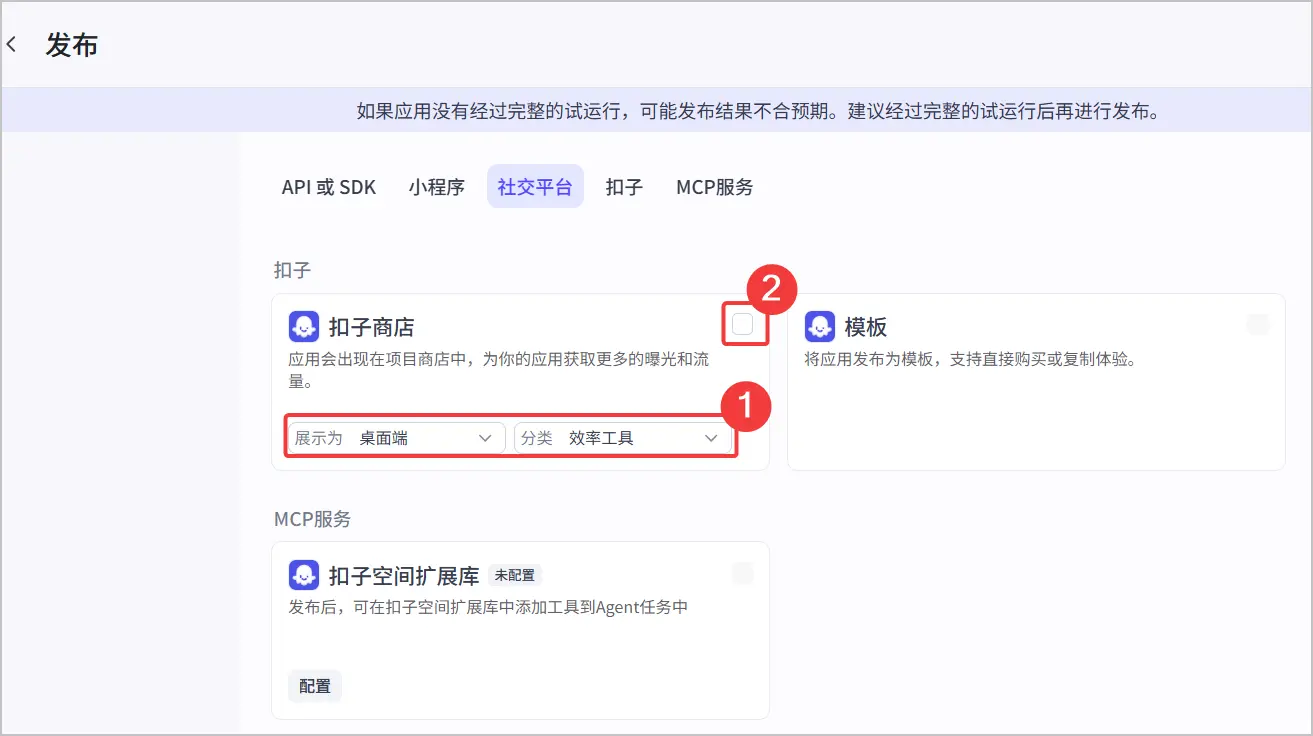1313x736 pixels.
Task: Open the 扣子 tab
Action: [x=624, y=187]
